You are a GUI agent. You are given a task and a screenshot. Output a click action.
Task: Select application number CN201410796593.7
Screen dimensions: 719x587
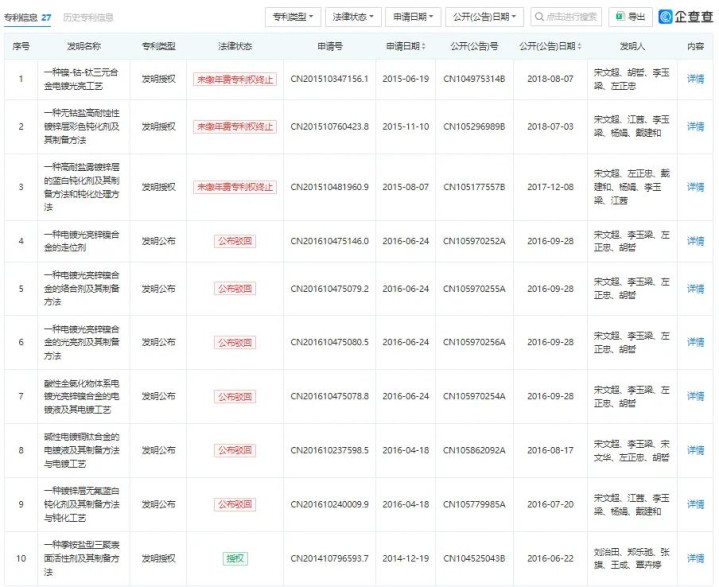point(329,559)
